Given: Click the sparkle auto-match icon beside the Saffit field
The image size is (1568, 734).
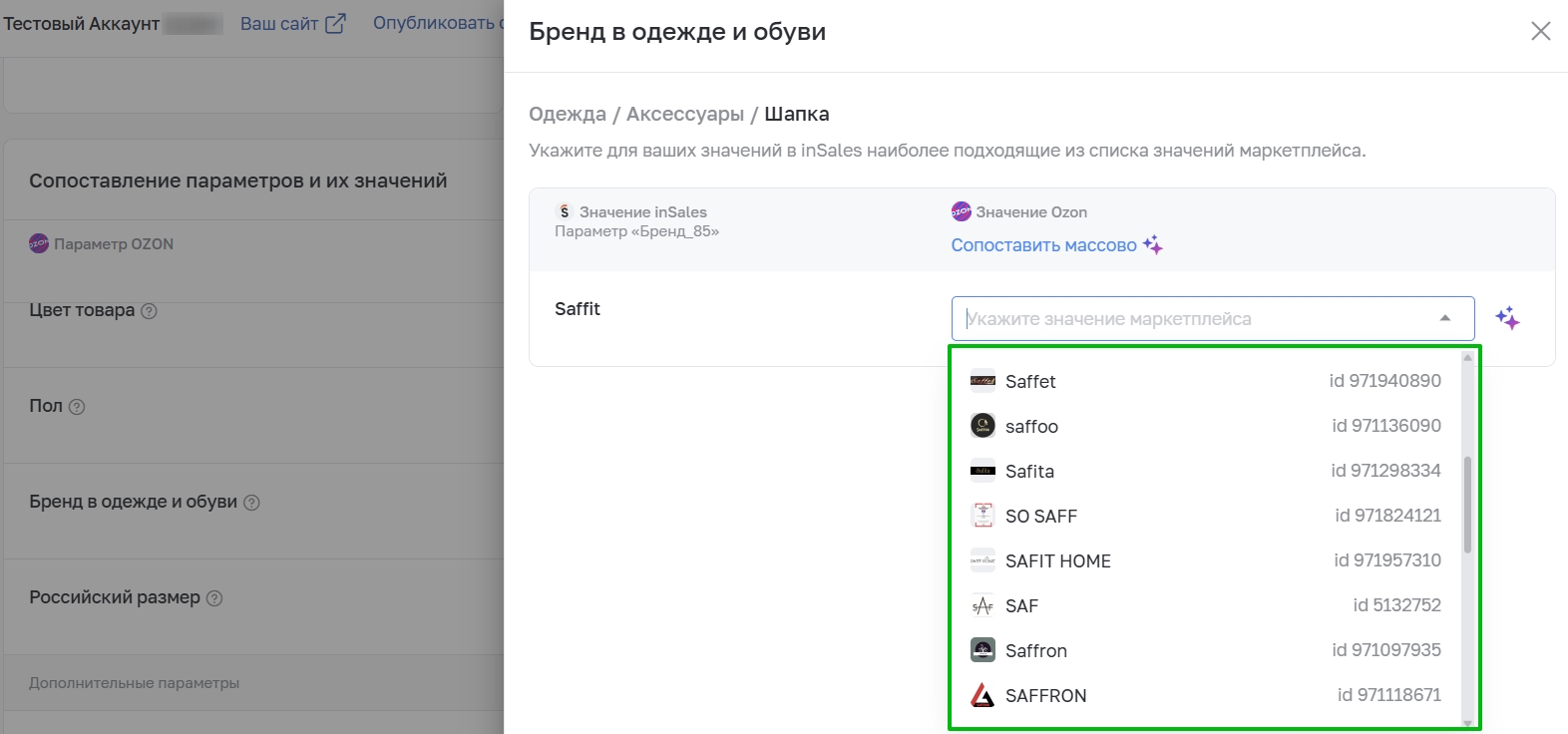Looking at the screenshot, I should coord(1507,318).
